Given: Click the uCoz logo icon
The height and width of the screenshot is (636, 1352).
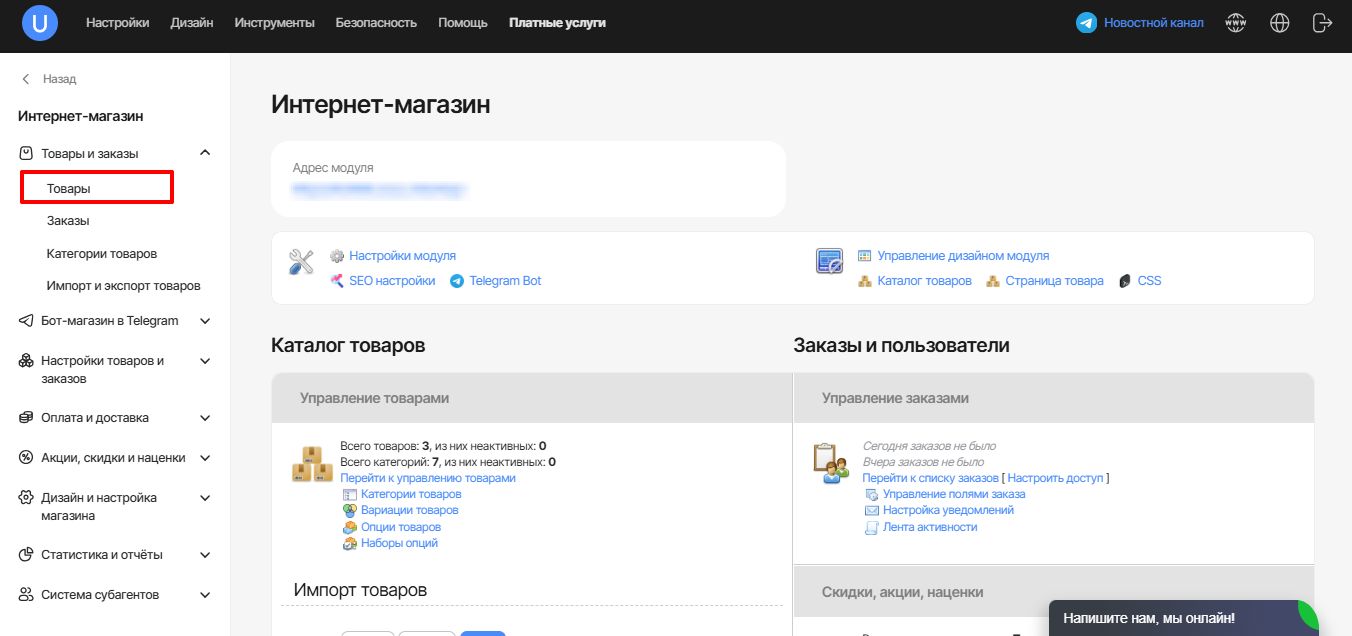Looking at the screenshot, I should [40, 23].
